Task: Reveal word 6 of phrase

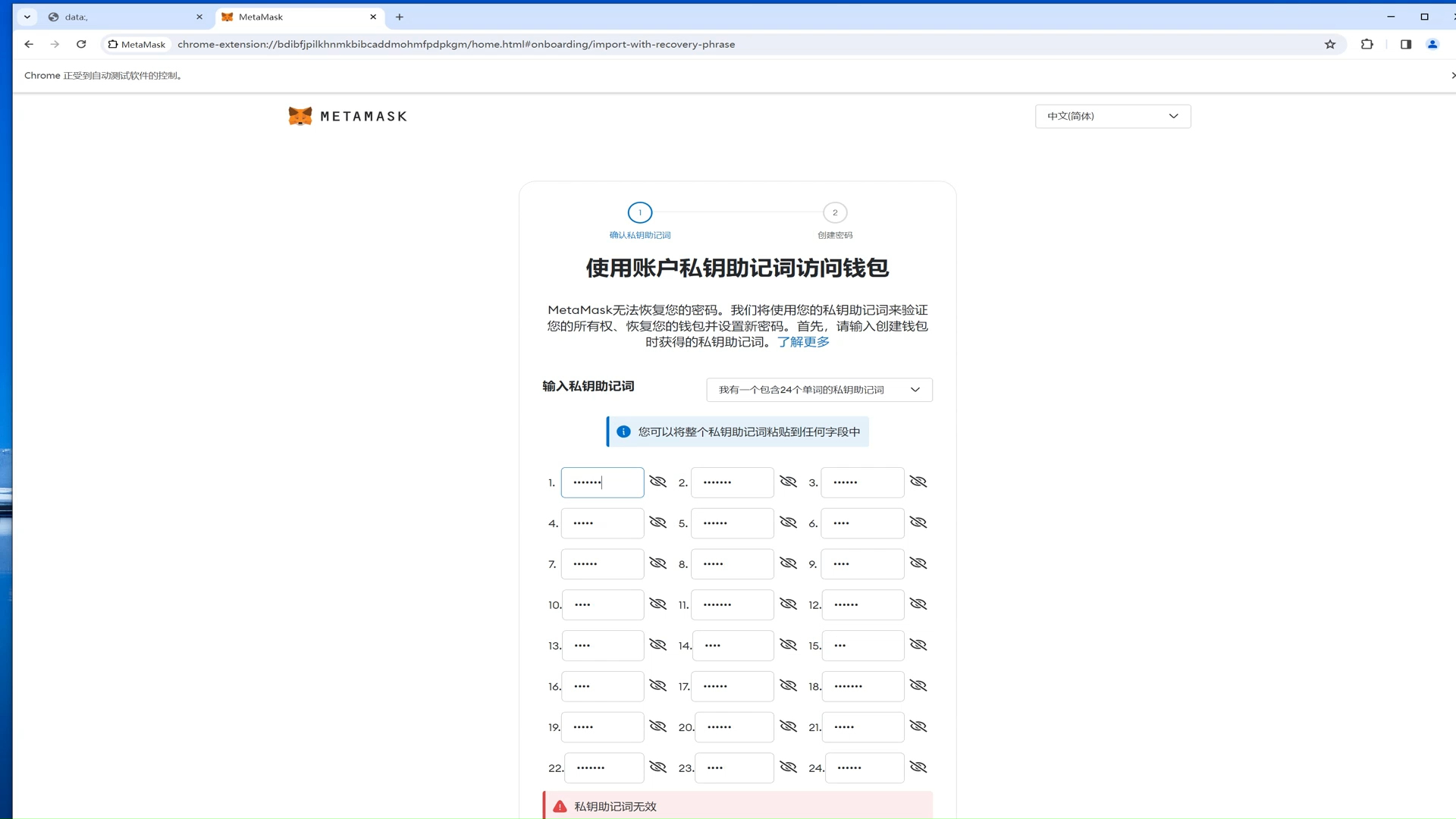Action: 918,522
